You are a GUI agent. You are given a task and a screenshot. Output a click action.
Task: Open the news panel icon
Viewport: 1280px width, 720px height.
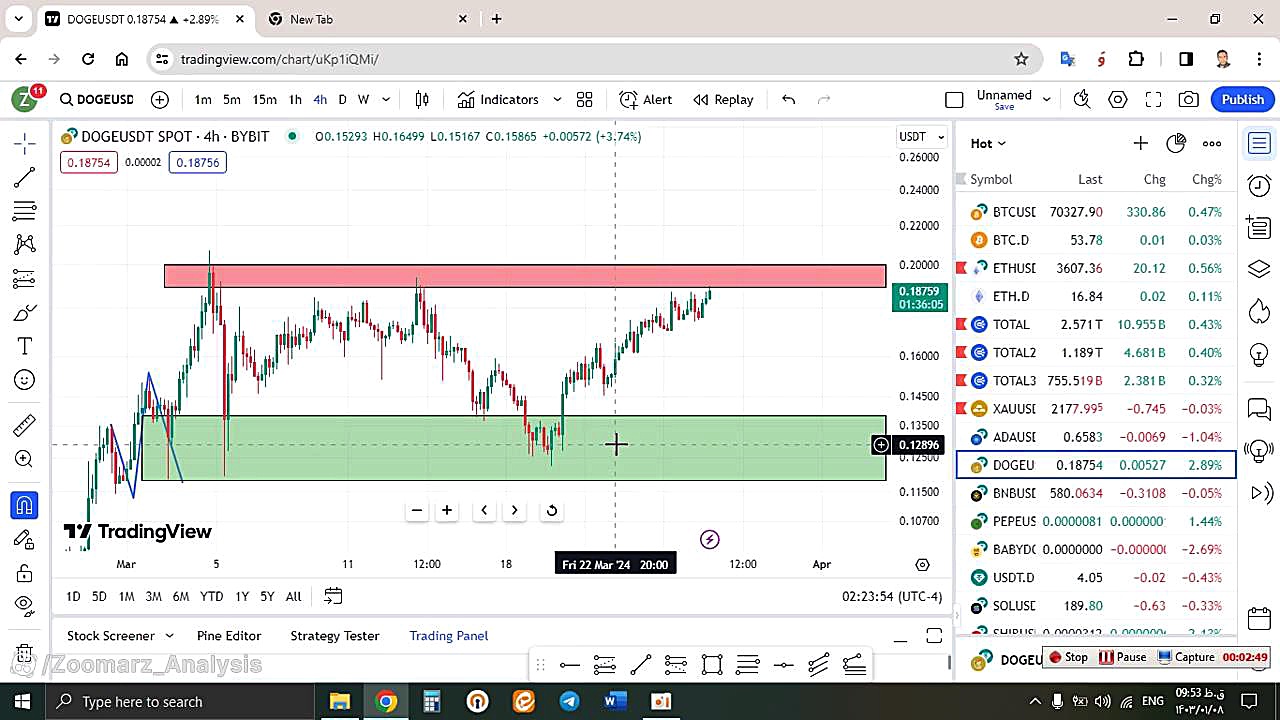[x=1259, y=227]
